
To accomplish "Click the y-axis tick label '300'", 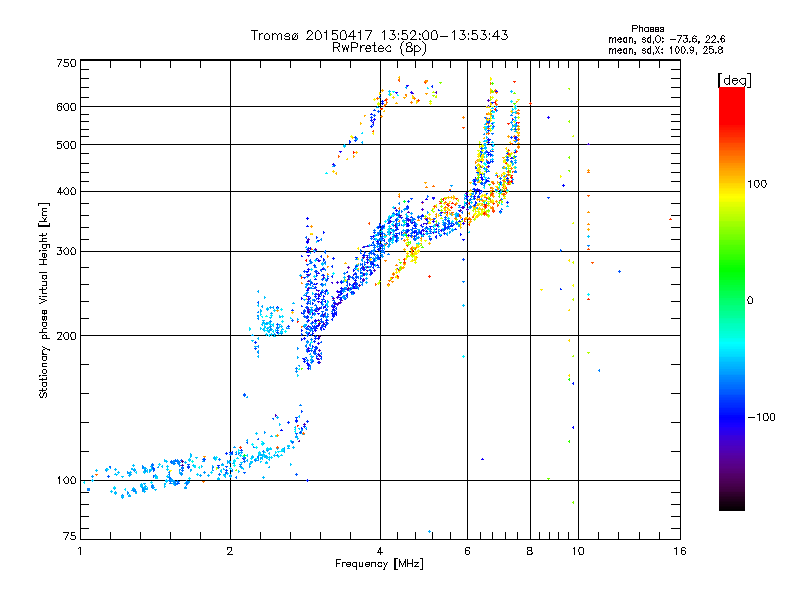I will (66, 251).
